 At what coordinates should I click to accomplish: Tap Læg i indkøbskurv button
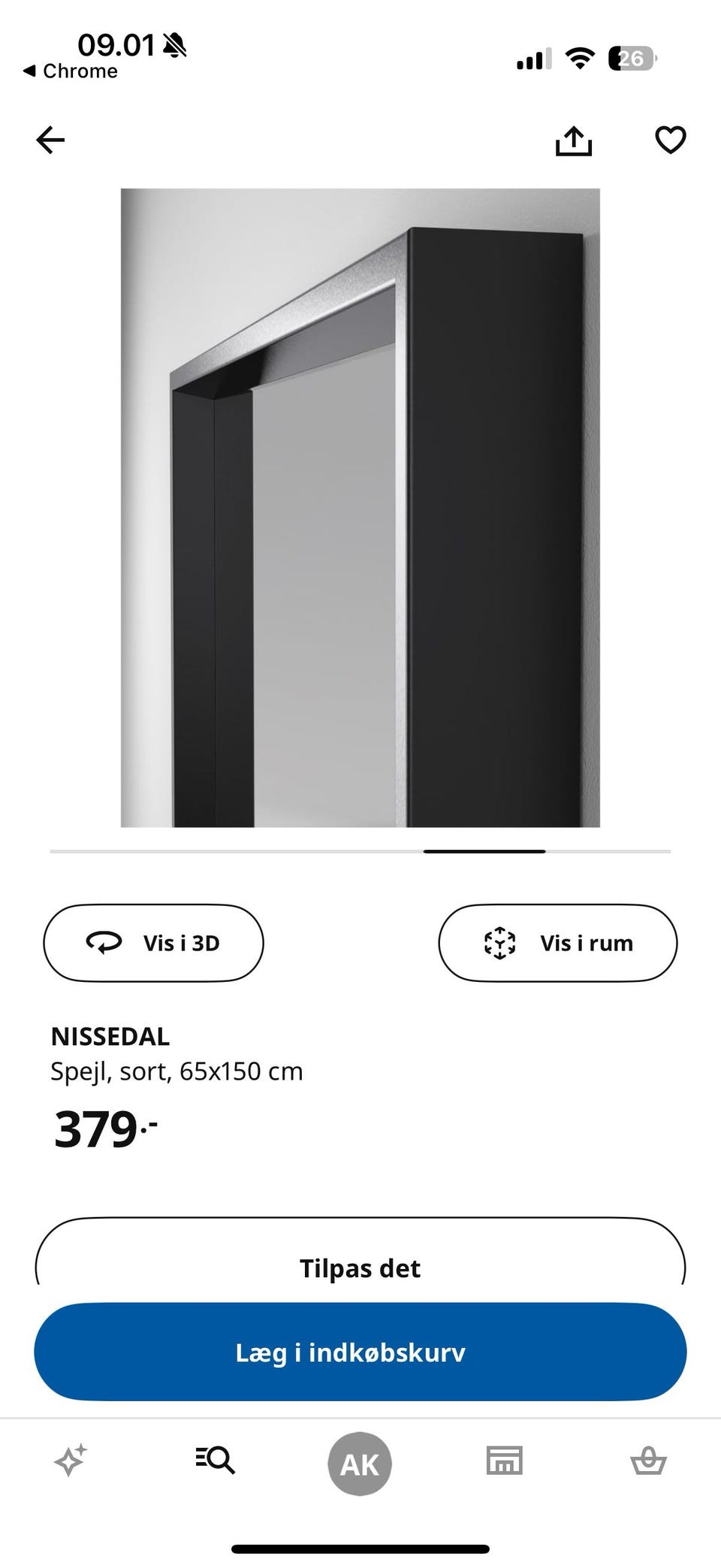[360, 1352]
